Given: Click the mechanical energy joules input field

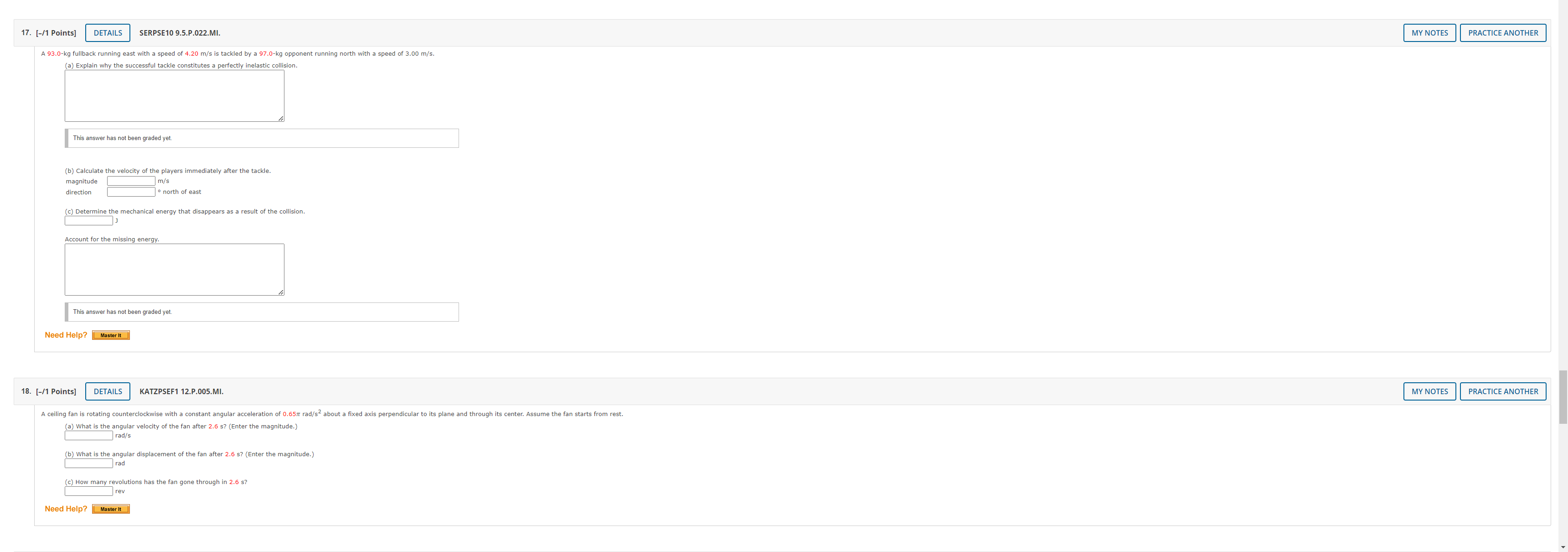Looking at the screenshot, I should 89,220.
